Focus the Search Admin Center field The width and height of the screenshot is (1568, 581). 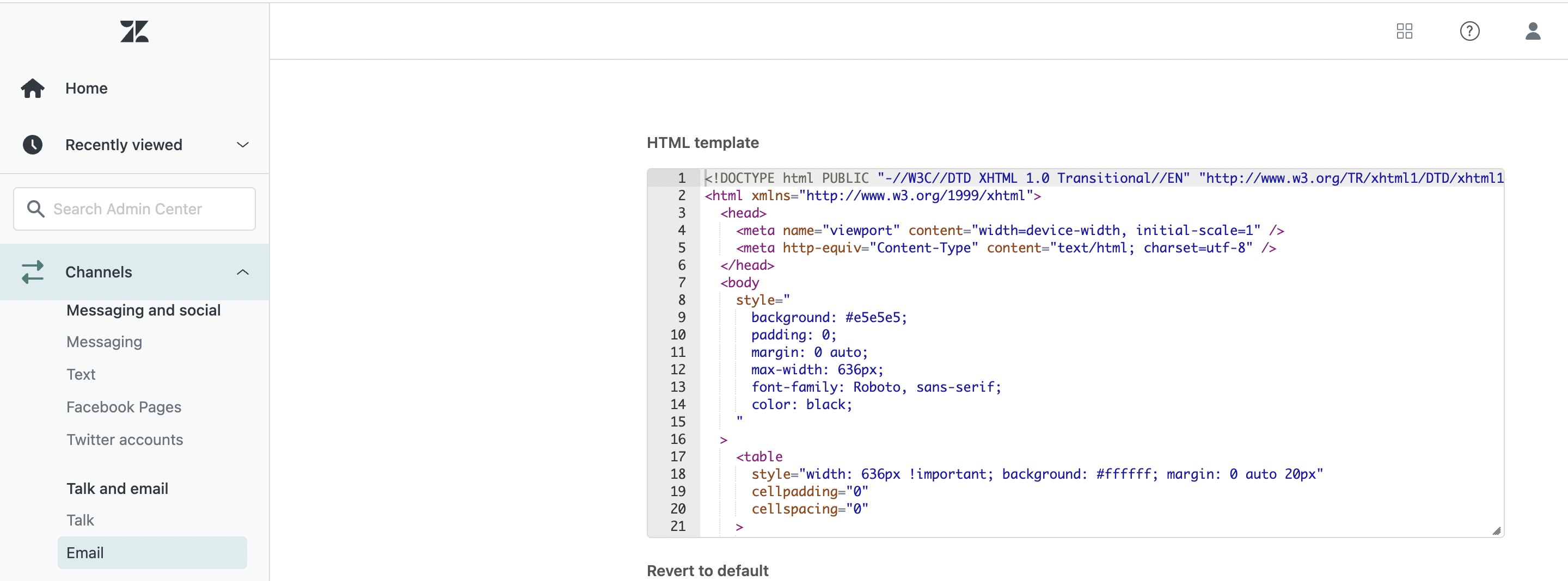[146, 209]
